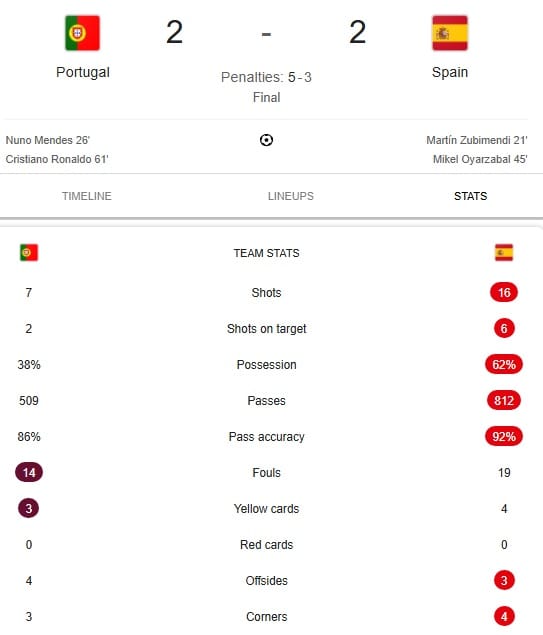Click small Spain flag in team stats

[504, 253]
